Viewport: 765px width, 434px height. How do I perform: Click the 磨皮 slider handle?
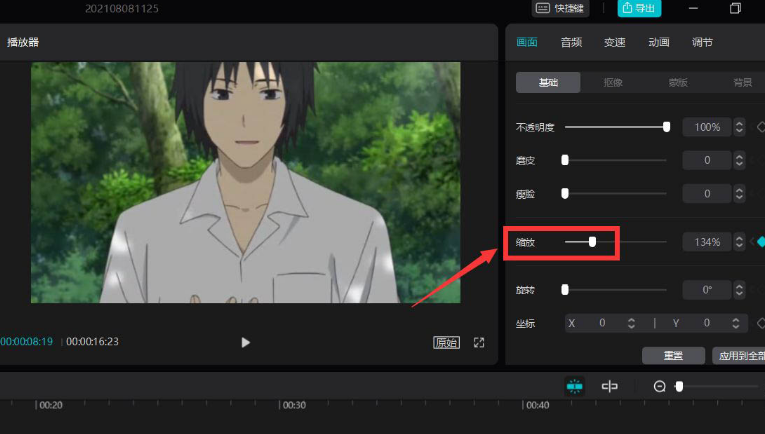tap(565, 160)
